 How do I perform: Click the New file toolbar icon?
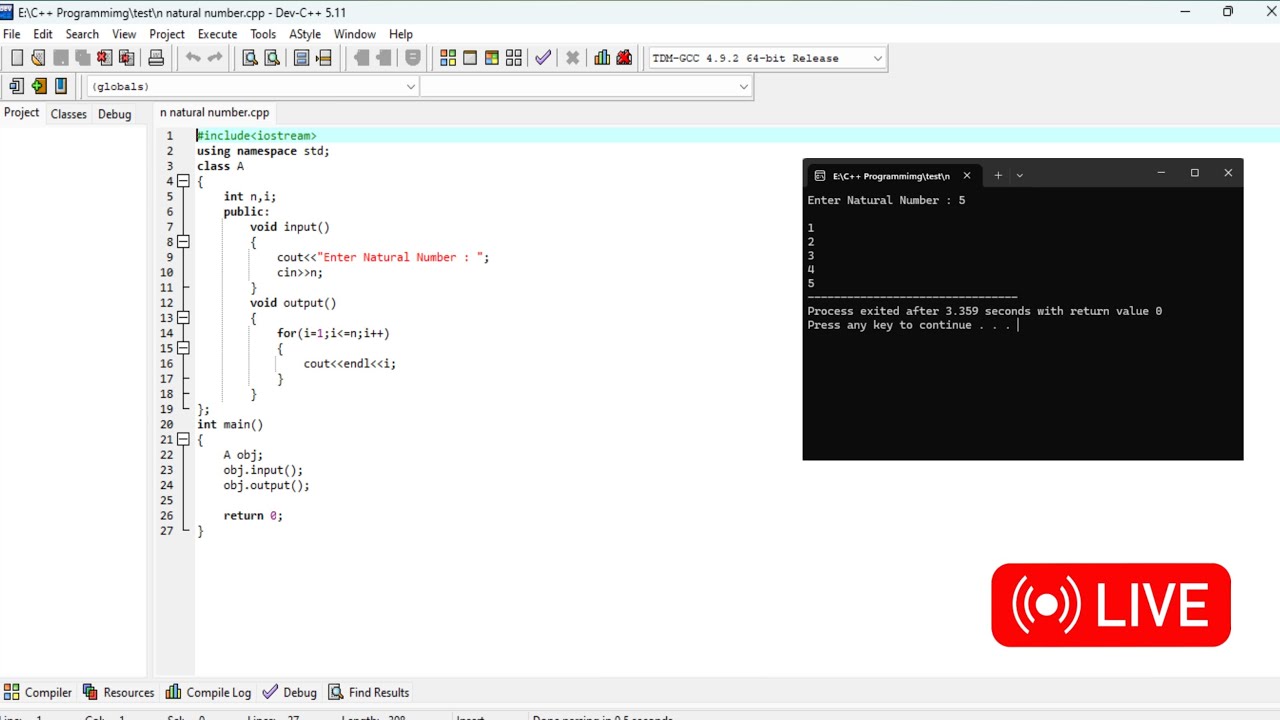click(17, 58)
